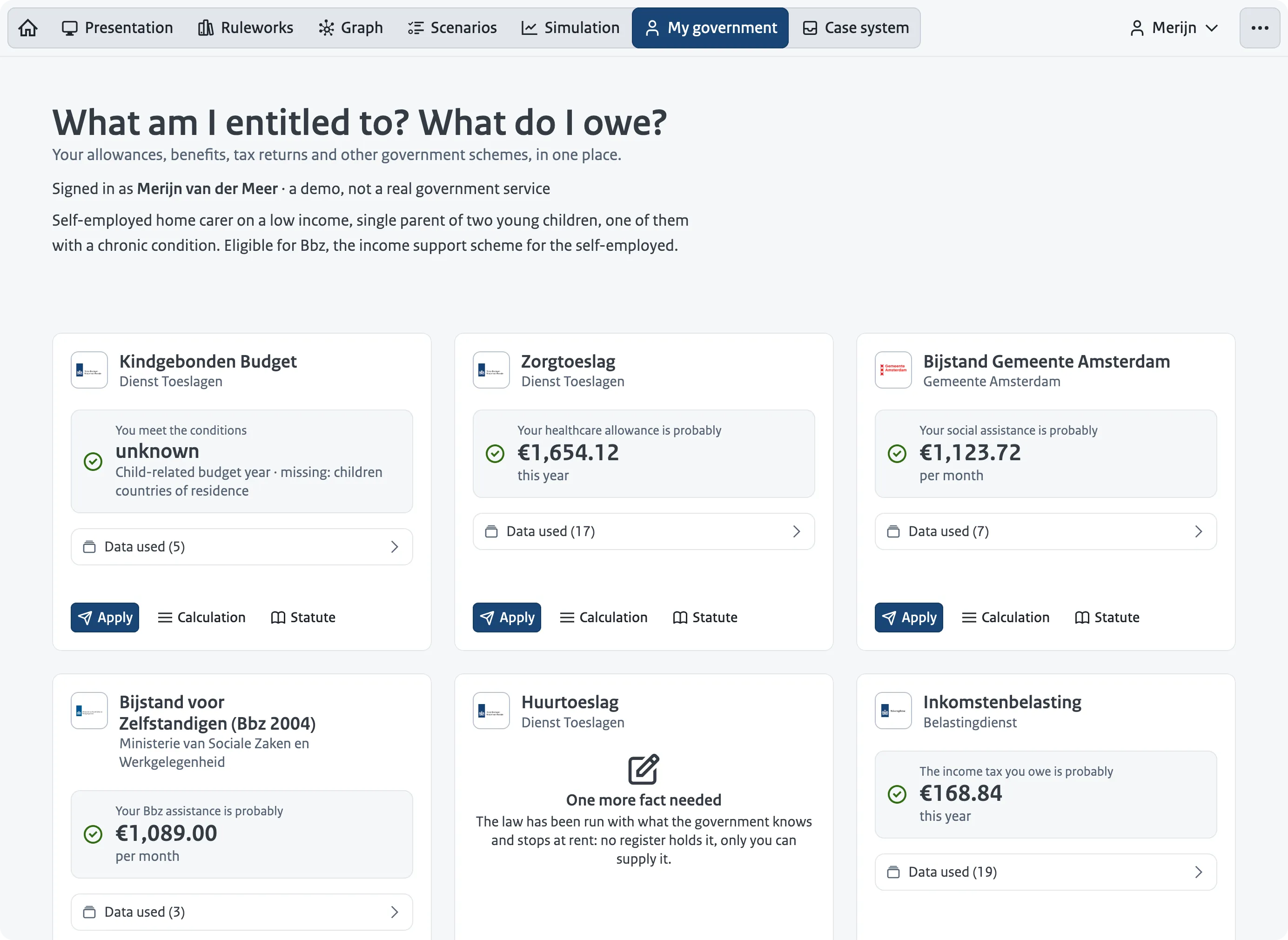
Task: Click the Huurtoeslag agency logo
Action: click(491, 711)
